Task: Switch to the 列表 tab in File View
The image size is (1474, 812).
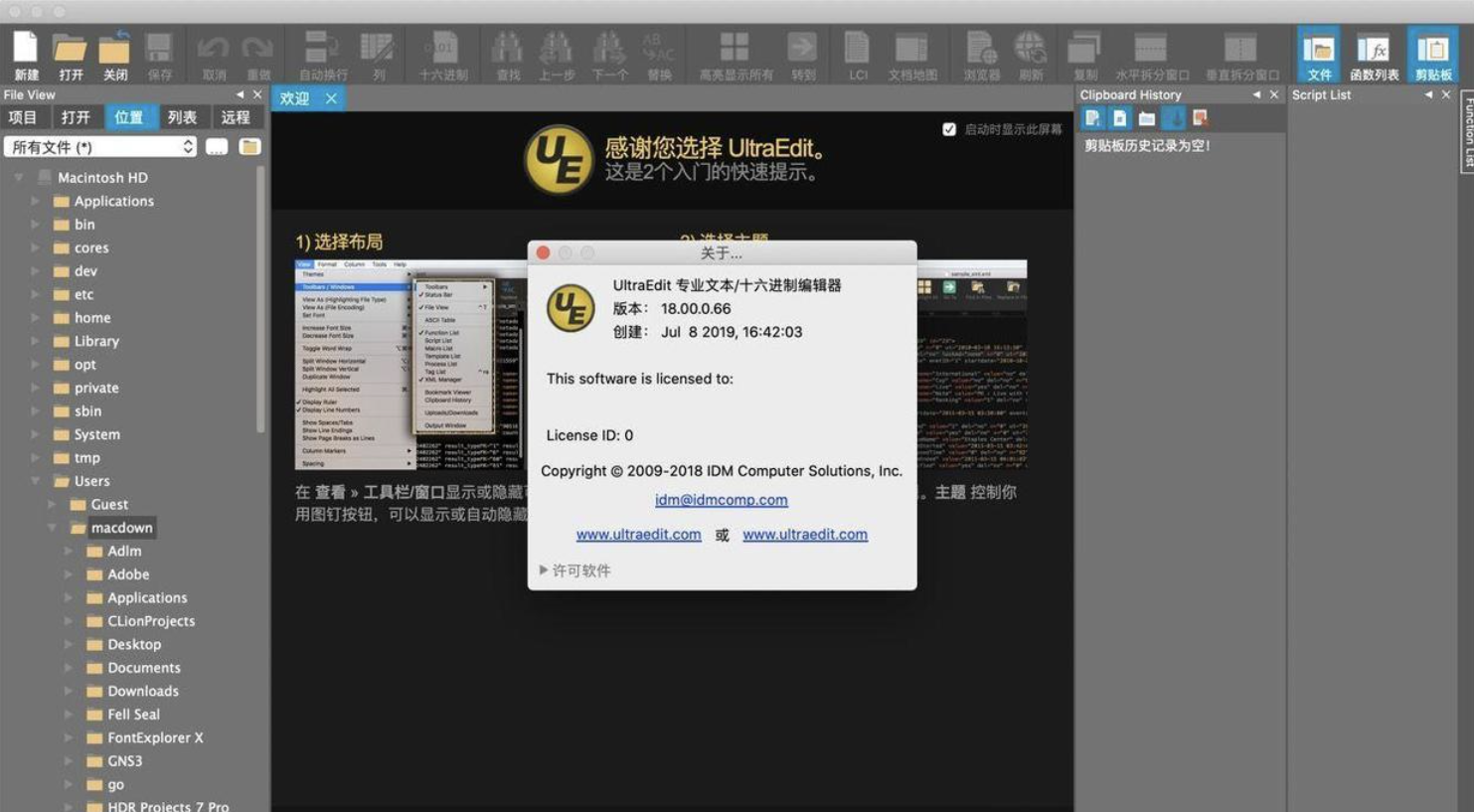Action: coord(182,117)
